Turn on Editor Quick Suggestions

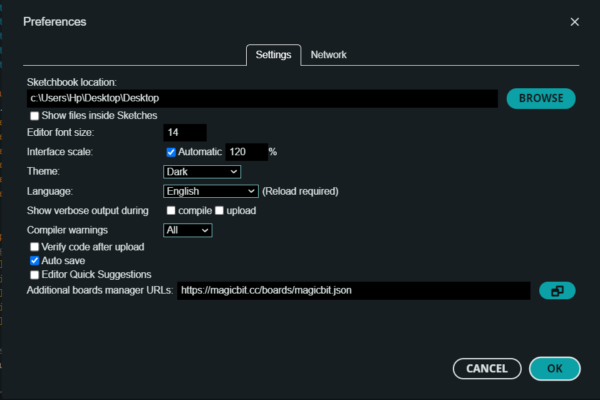pyautogui.click(x=35, y=274)
